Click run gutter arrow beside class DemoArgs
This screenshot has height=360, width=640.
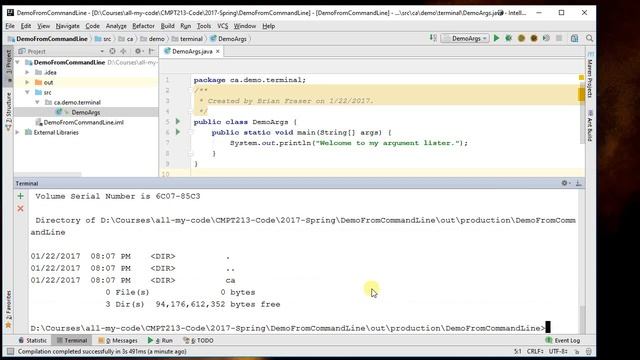178,122
